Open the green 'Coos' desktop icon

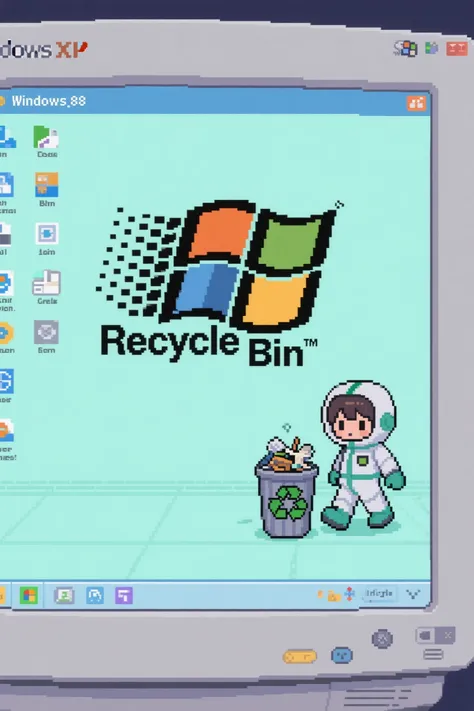(x=46, y=138)
